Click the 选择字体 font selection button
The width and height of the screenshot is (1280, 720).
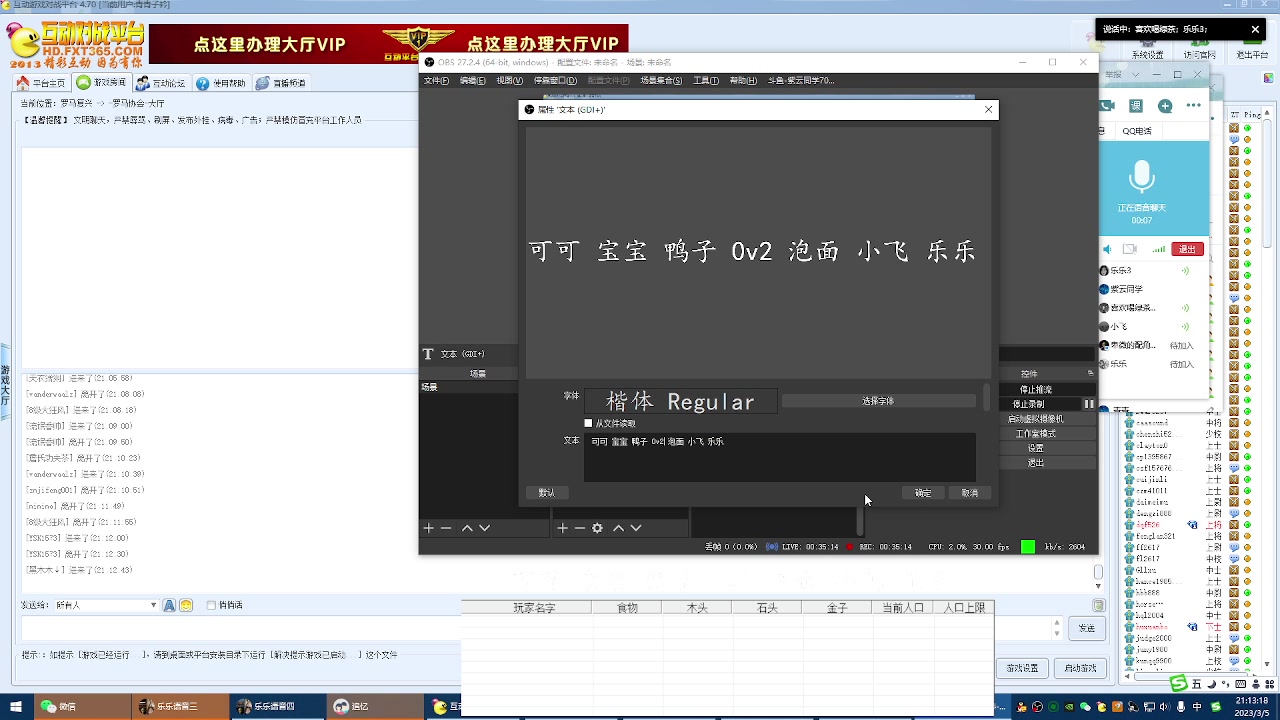point(877,400)
